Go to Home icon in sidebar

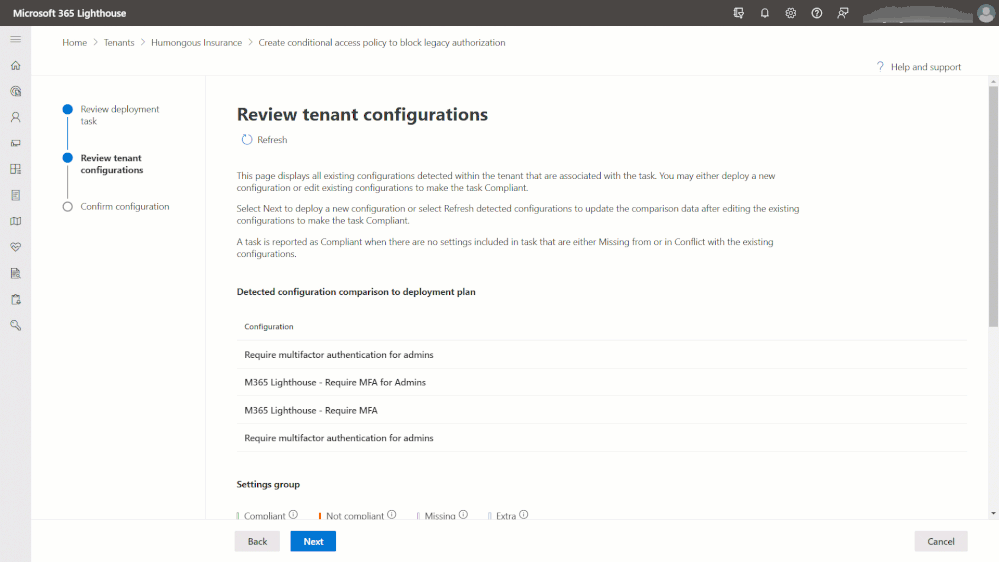15,66
